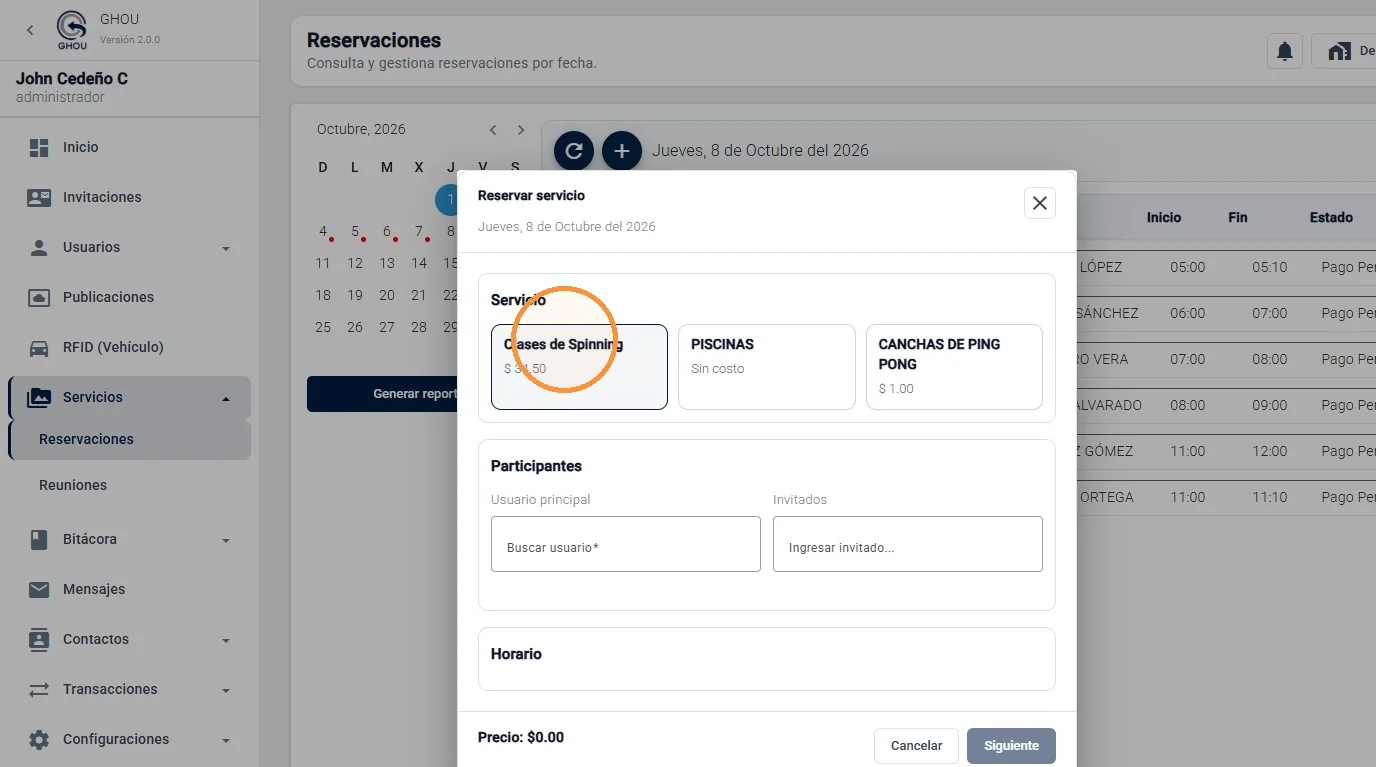Screen dimensions: 1376x767
Task: Expand the Usuarios submenu arrow
Action: pyautogui.click(x=226, y=248)
